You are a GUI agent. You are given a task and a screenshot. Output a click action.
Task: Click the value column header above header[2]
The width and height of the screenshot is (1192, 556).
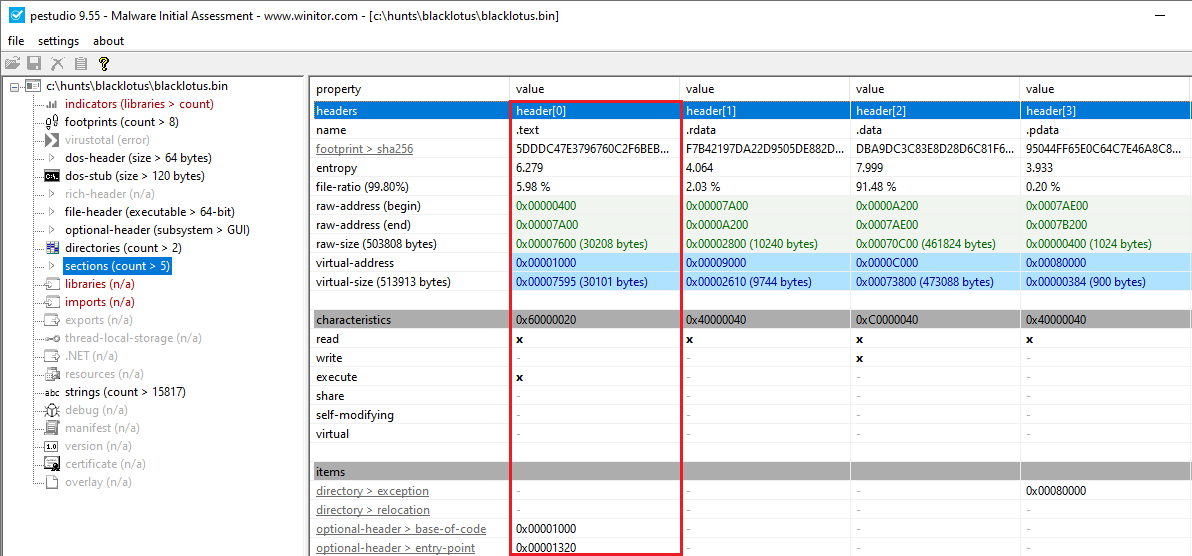point(934,89)
